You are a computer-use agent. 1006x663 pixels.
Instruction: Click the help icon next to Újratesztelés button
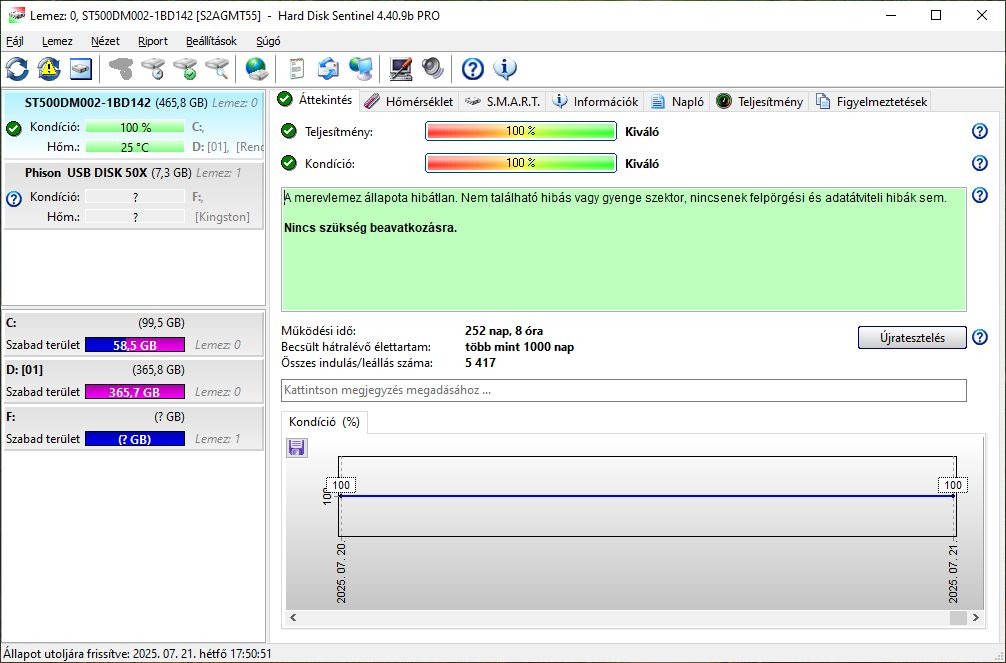(x=980, y=337)
